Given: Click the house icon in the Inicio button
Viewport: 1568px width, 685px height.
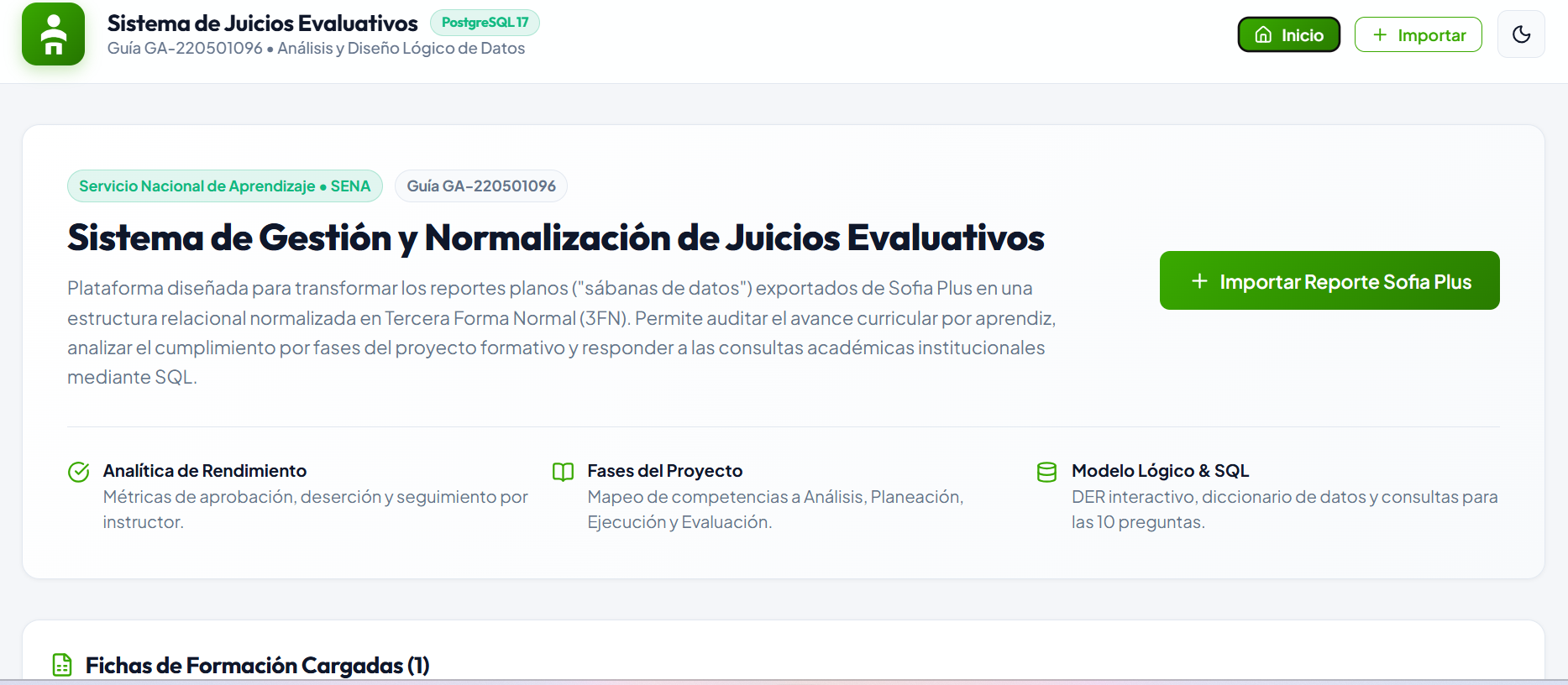Looking at the screenshot, I should point(1263,34).
